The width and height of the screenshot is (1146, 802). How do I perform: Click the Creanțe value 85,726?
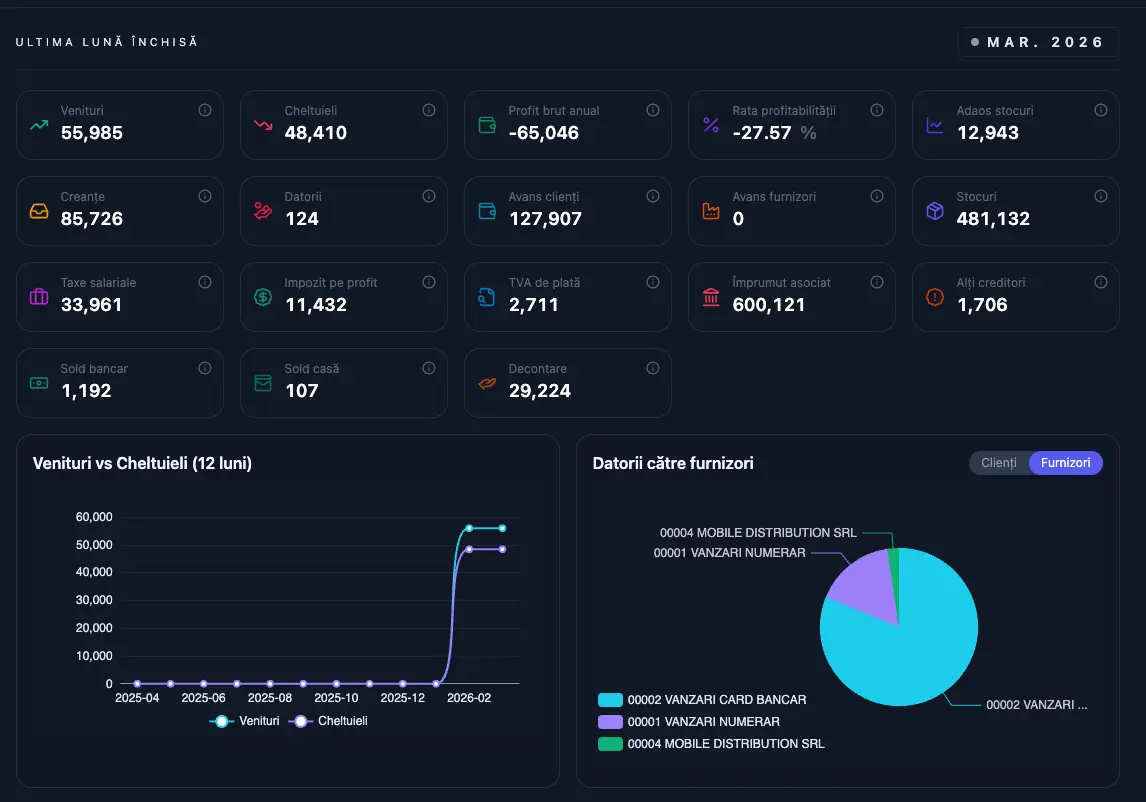[92, 219]
